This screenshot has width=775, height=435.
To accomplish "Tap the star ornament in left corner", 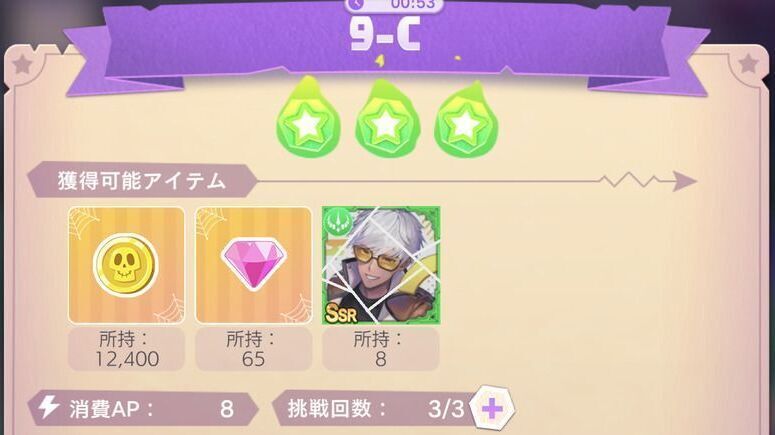I will pyautogui.click(x=22, y=65).
